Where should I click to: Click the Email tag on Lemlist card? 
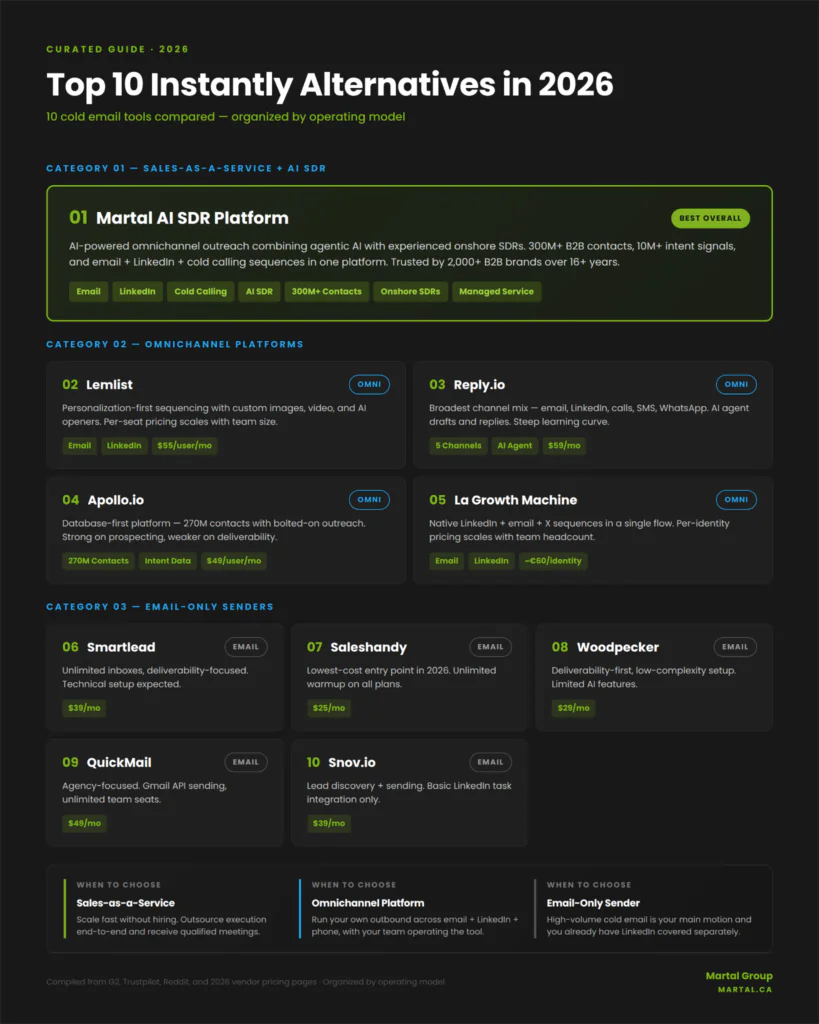[80, 445]
